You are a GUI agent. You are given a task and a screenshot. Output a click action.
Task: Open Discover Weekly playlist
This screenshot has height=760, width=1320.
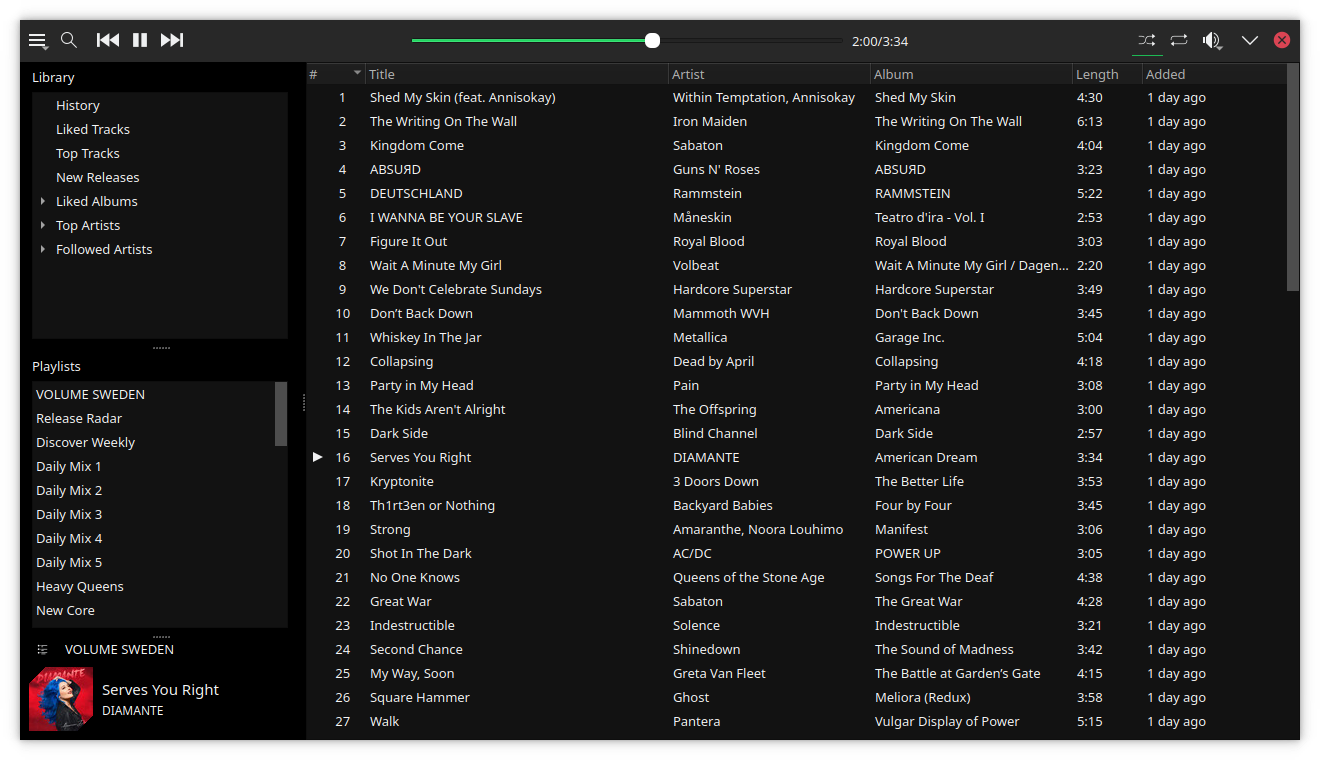(85, 442)
